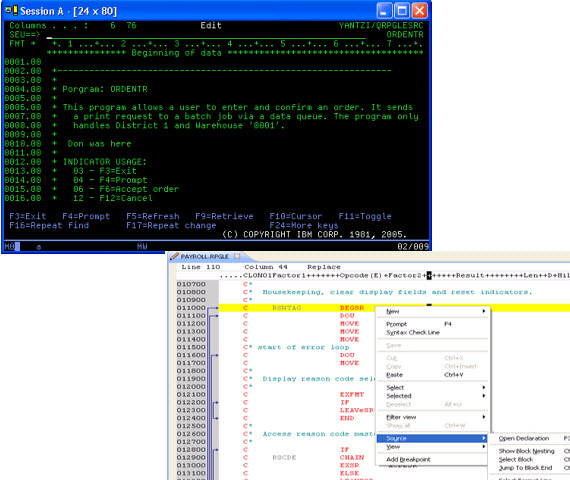
Task: Click line number 012100 in editor
Action: (x=191, y=394)
